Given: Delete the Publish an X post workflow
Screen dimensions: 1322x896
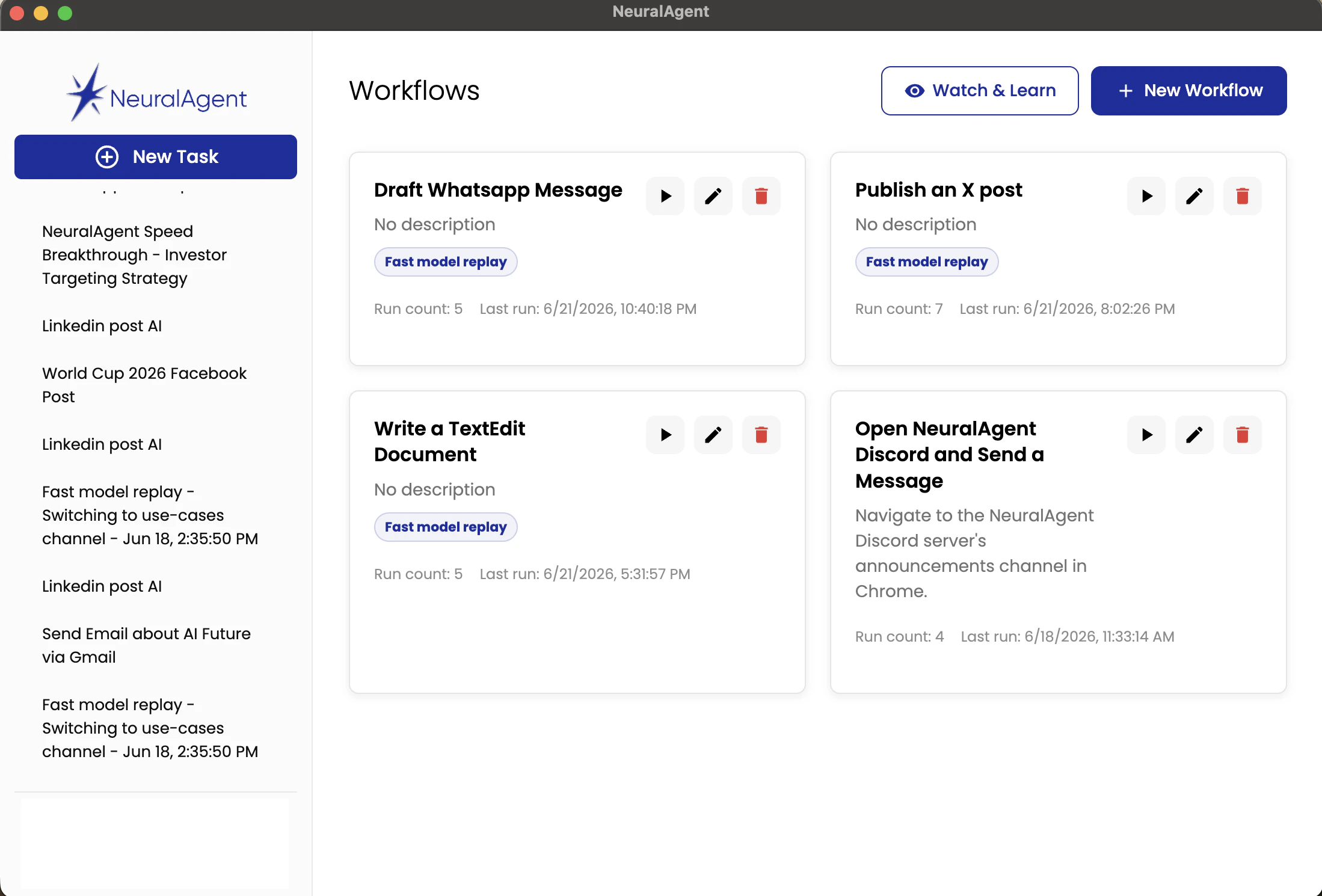Looking at the screenshot, I should coord(1242,196).
